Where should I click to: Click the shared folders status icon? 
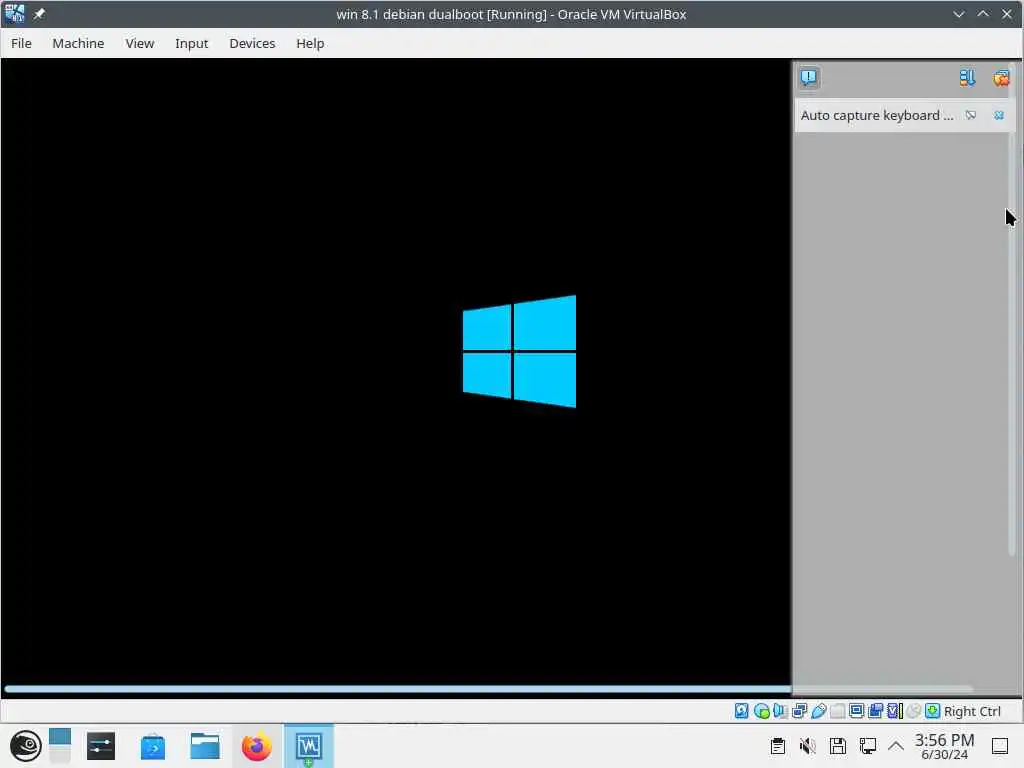click(837, 711)
